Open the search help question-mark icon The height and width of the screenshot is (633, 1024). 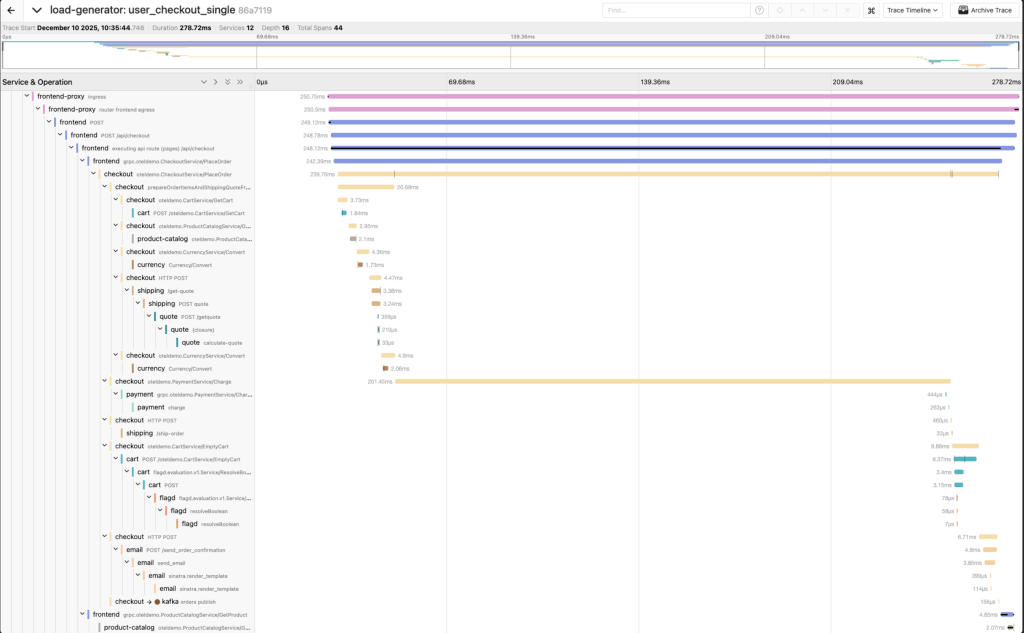click(760, 10)
